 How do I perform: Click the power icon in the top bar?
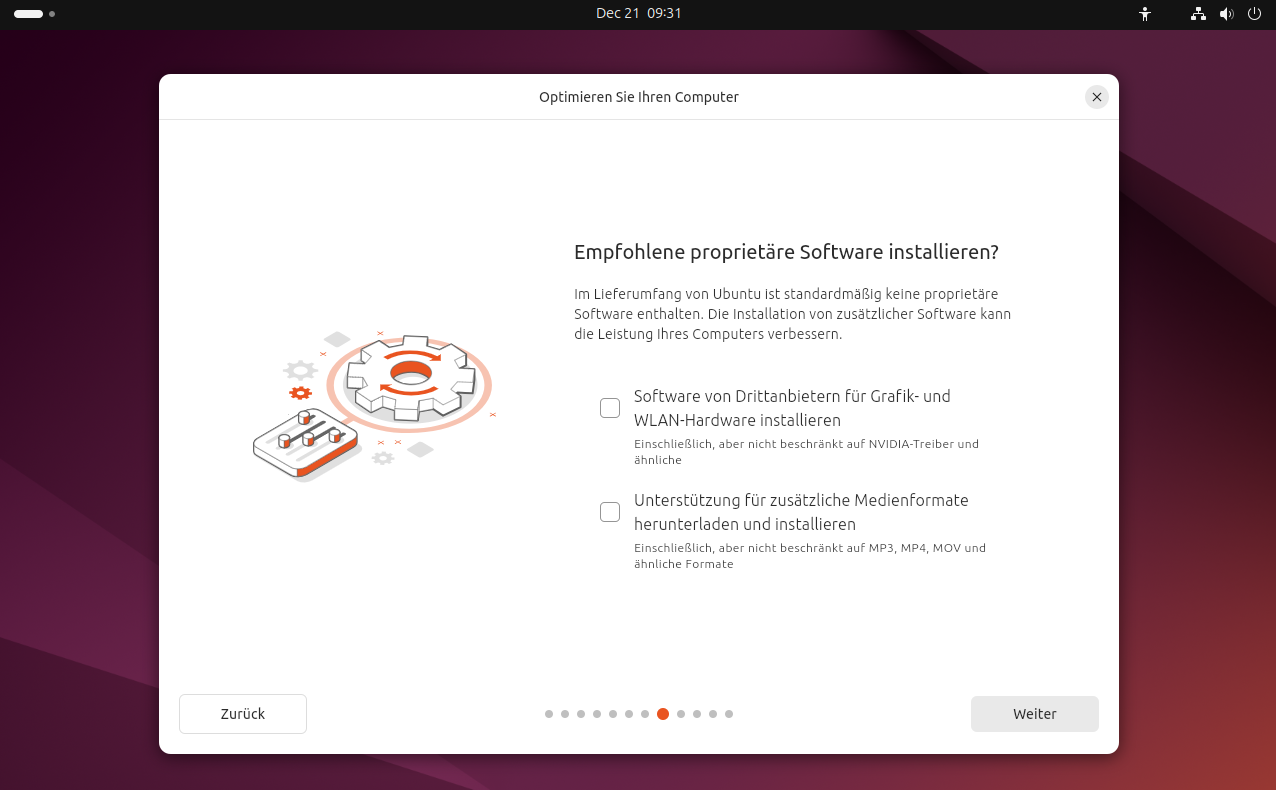click(x=1254, y=14)
